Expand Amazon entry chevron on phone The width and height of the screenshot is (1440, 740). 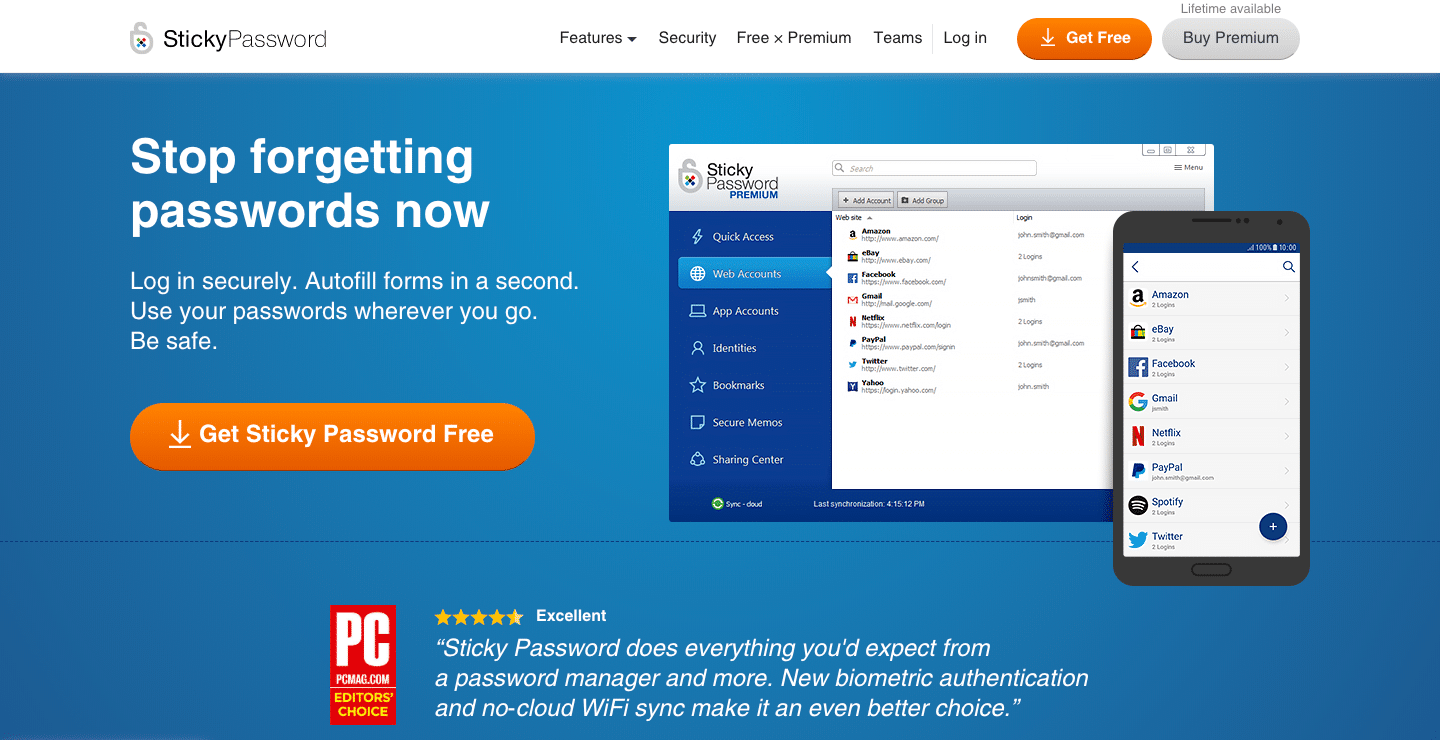[x=1287, y=298]
